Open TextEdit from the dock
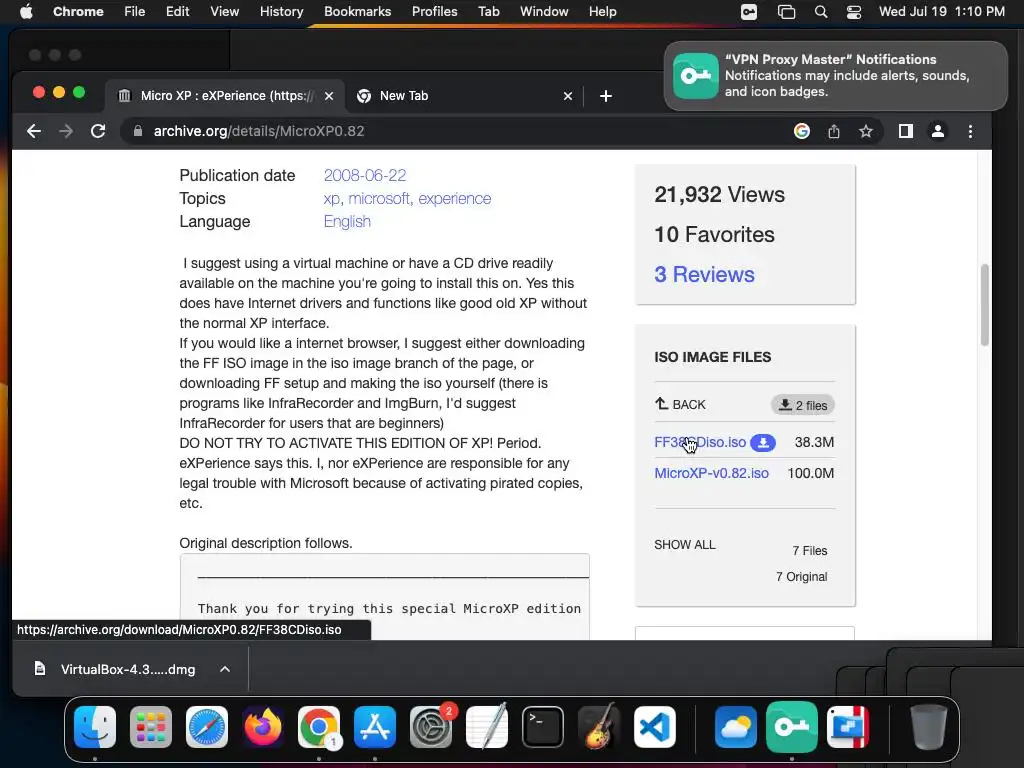This screenshot has height=768, width=1024. (487, 727)
